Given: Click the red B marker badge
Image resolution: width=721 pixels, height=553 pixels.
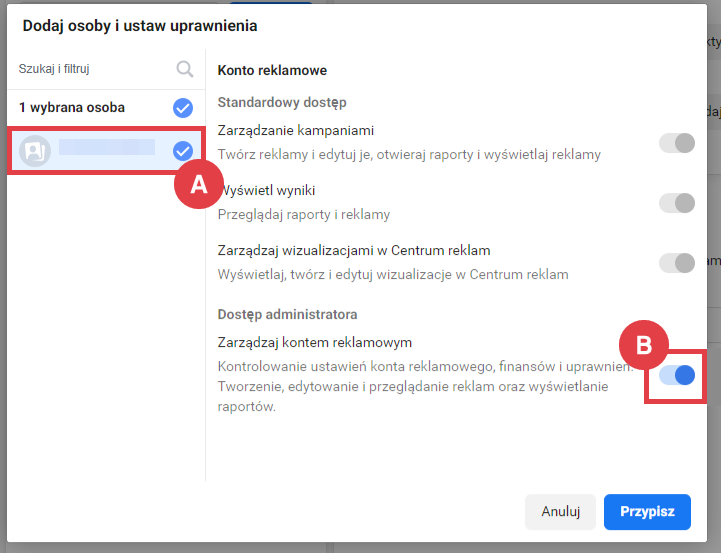Looking at the screenshot, I should [x=644, y=345].
